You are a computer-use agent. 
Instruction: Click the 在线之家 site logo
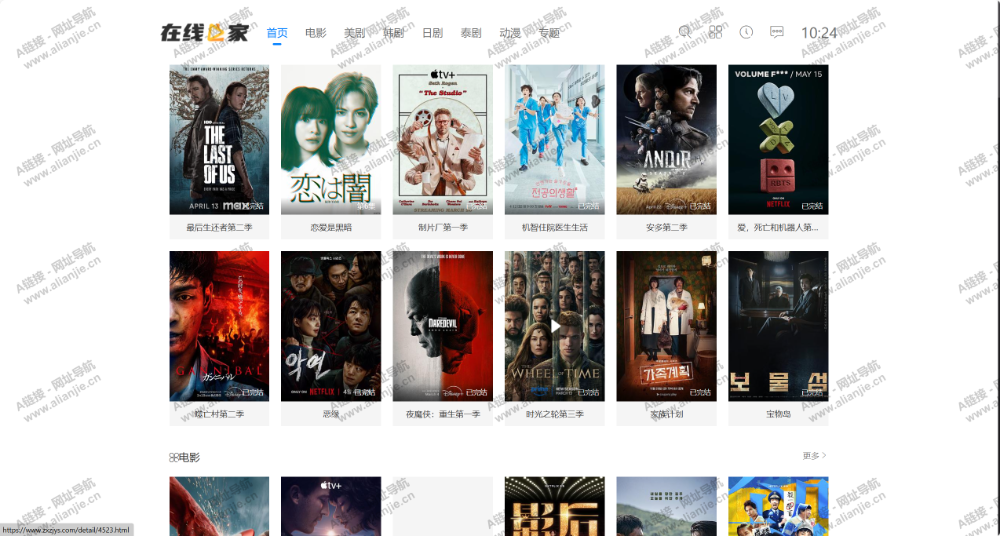click(205, 33)
